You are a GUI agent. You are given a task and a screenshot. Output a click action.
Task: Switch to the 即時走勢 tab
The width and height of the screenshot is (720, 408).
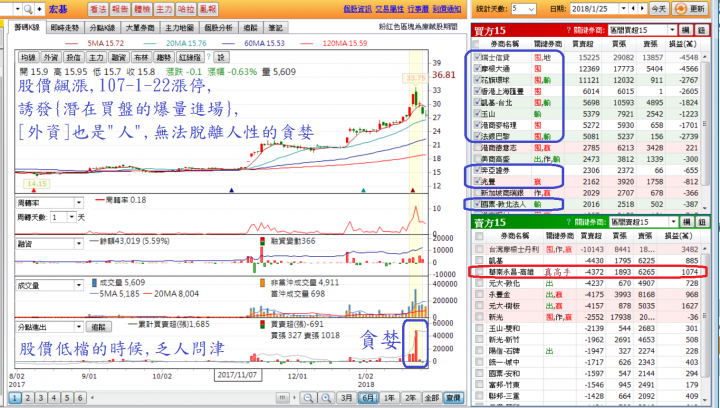65,28
